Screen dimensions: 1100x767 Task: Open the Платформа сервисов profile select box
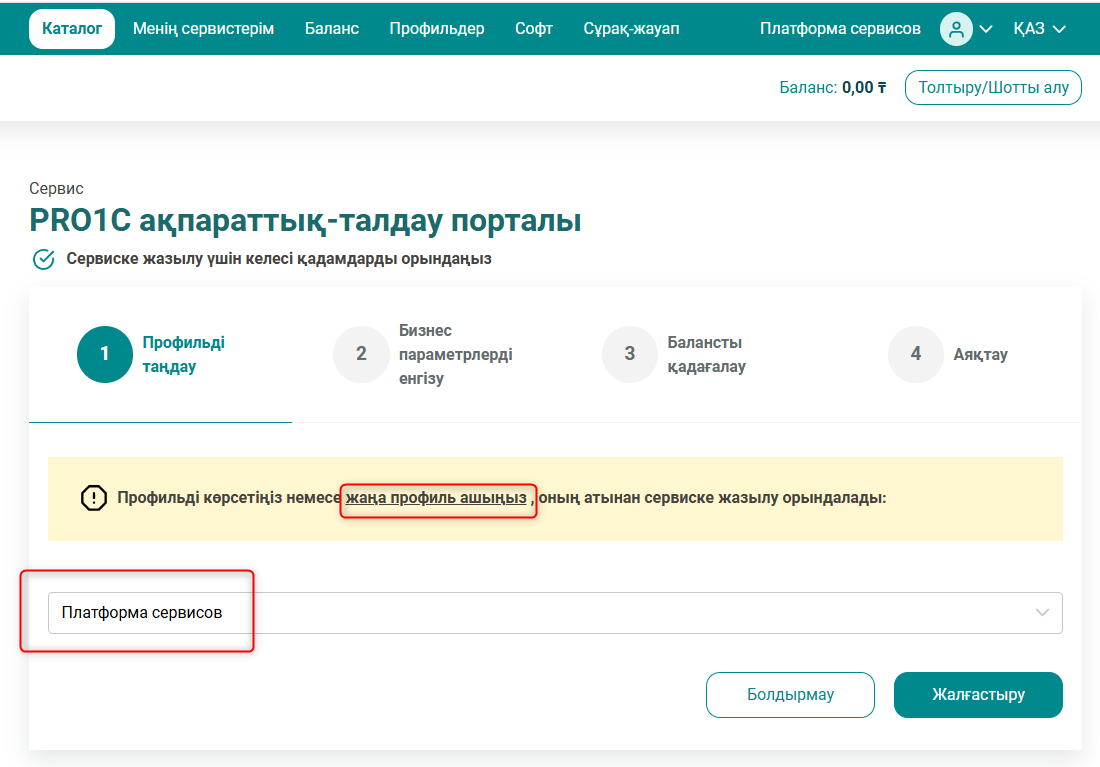click(x=555, y=613)
